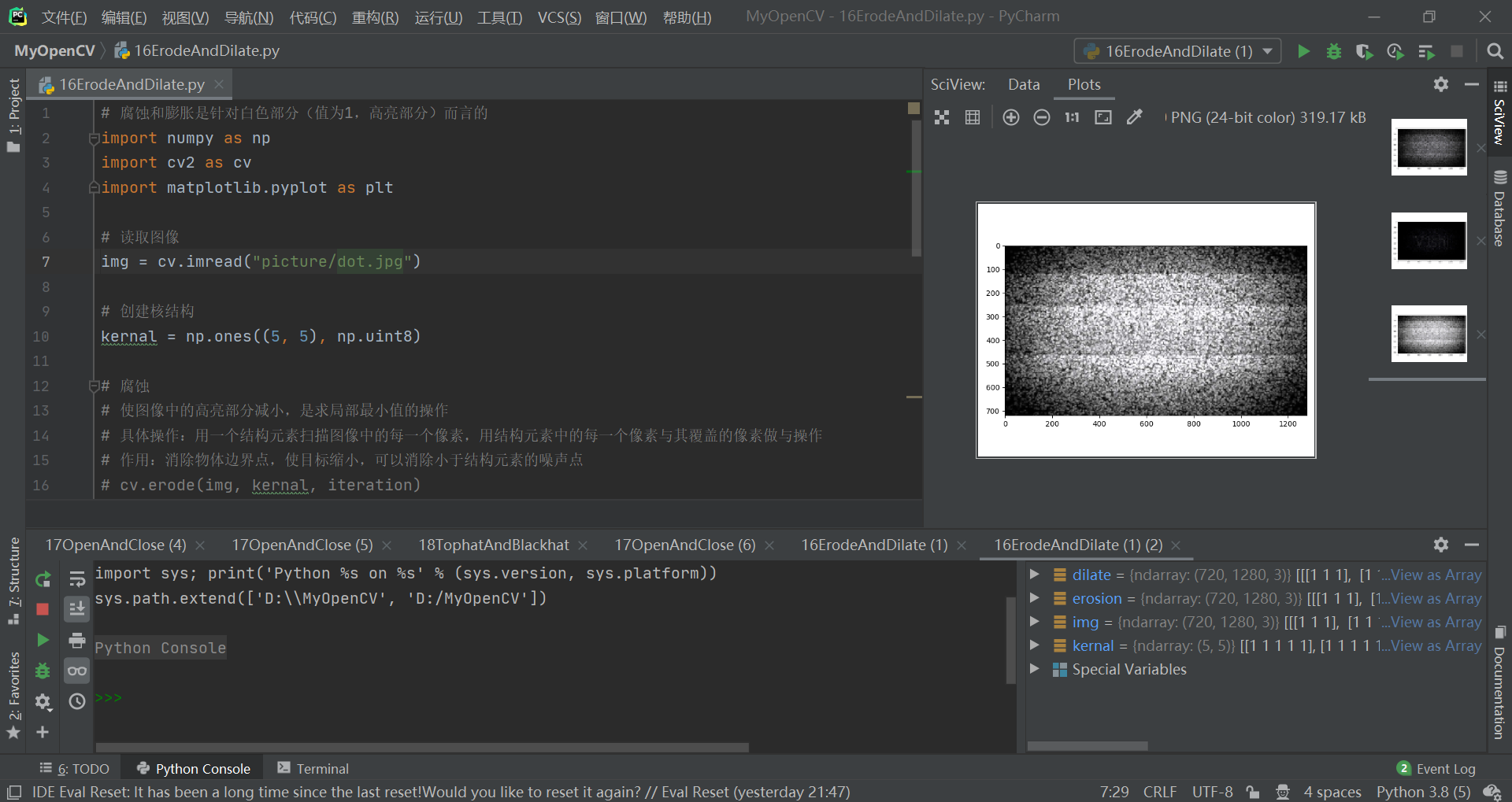
Task: Open Search Everywhere with the magnifier
Action: click(x=1495, y=51)
